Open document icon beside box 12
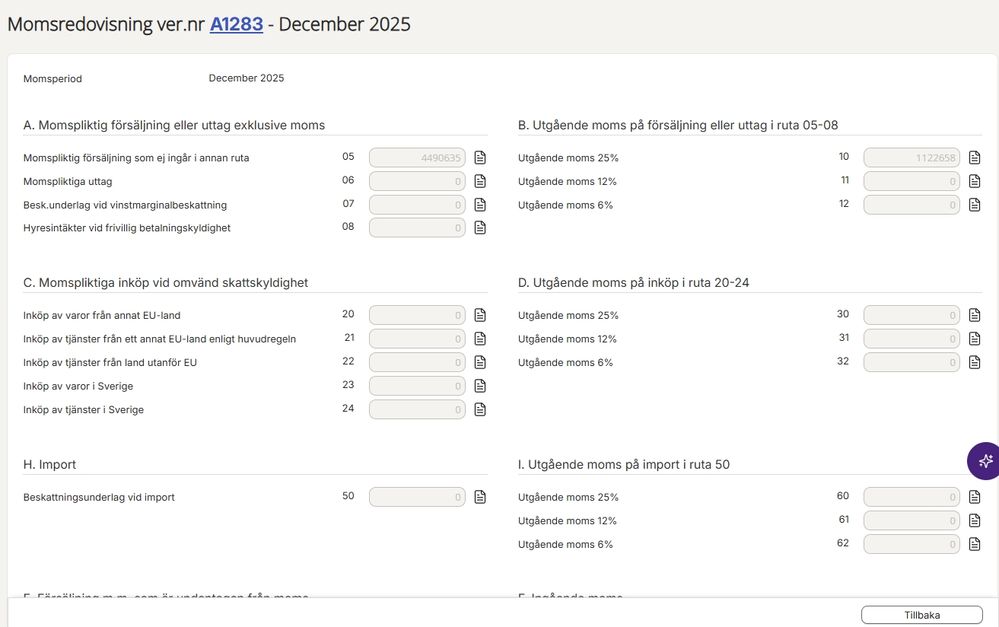999x627 pixels. click(x=974, y=205)
